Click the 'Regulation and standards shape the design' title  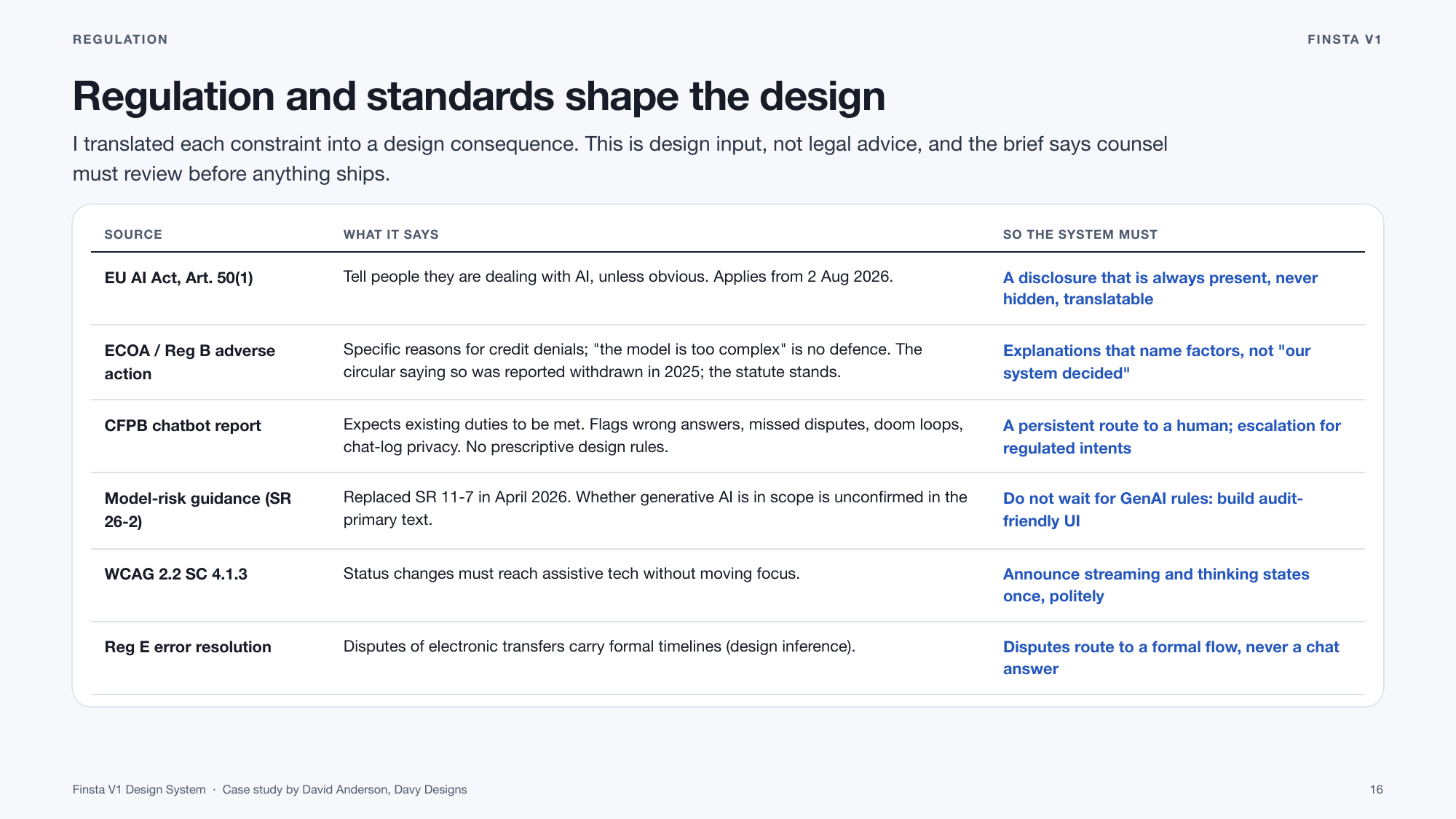(479, 96)
